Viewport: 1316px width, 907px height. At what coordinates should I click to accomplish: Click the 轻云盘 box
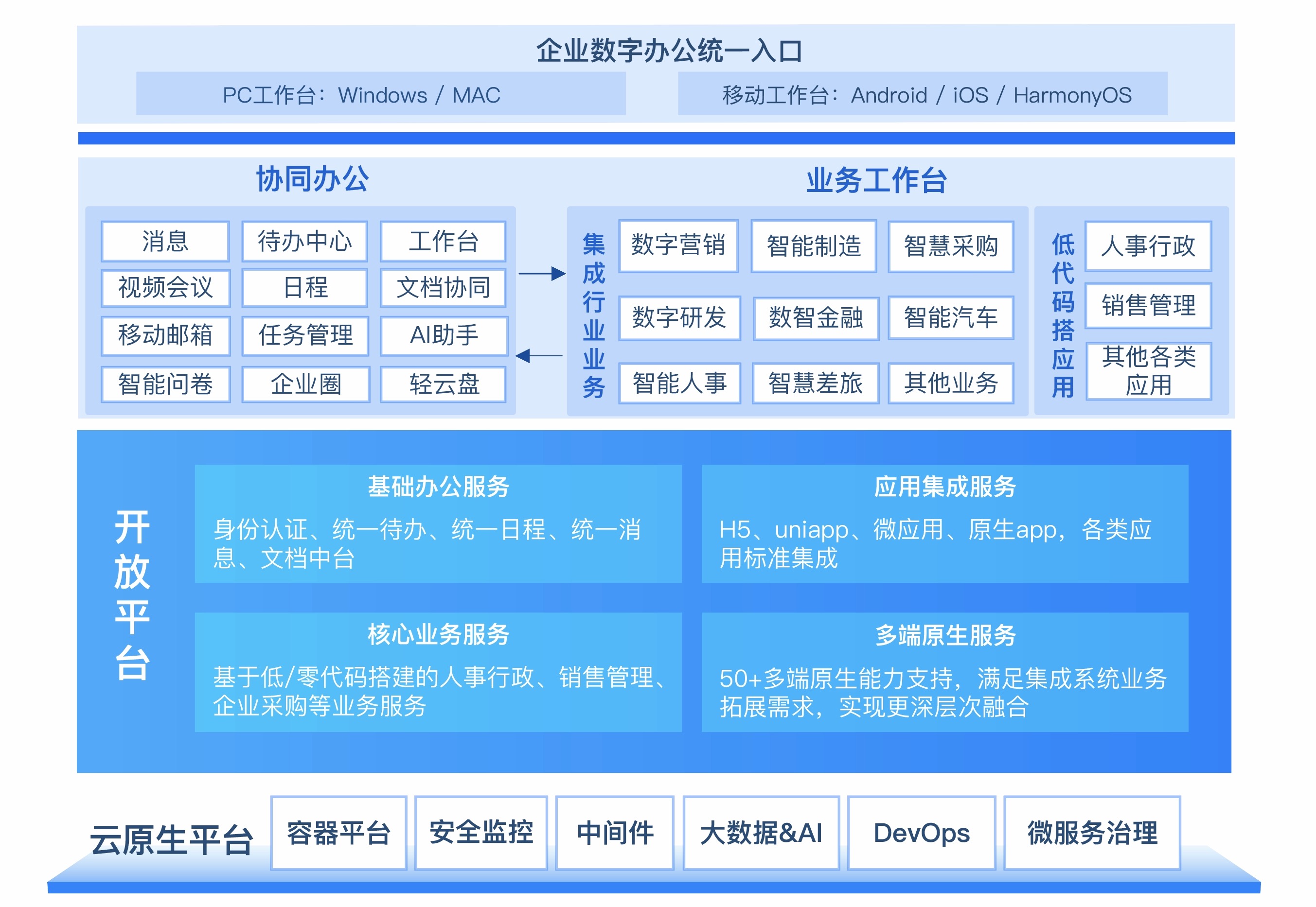(444, 384)
